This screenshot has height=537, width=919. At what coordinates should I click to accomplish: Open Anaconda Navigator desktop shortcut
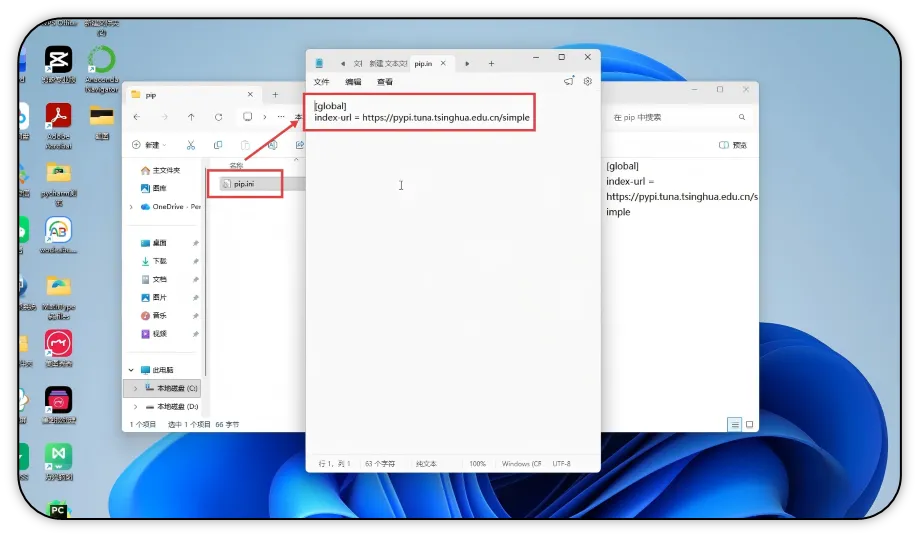[102, 69]
